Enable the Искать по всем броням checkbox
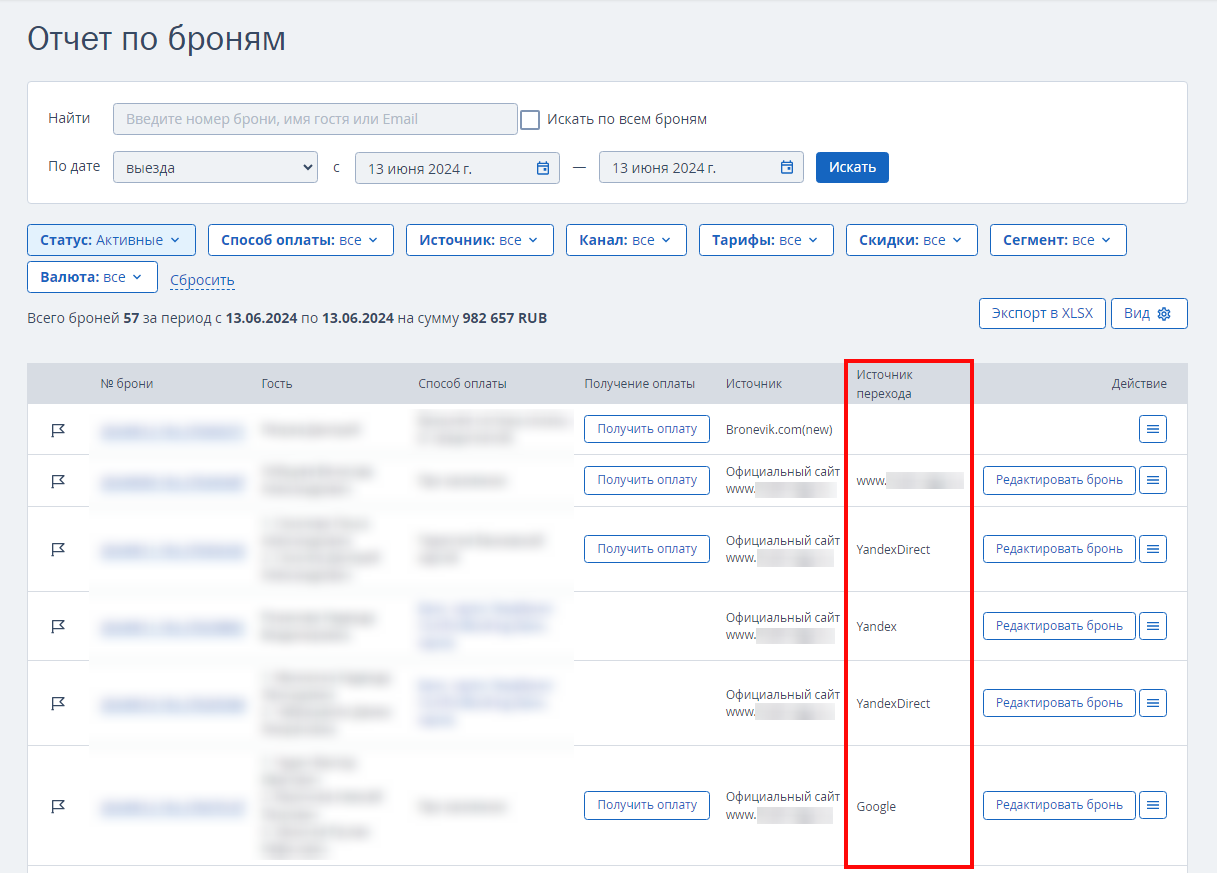 530,119
